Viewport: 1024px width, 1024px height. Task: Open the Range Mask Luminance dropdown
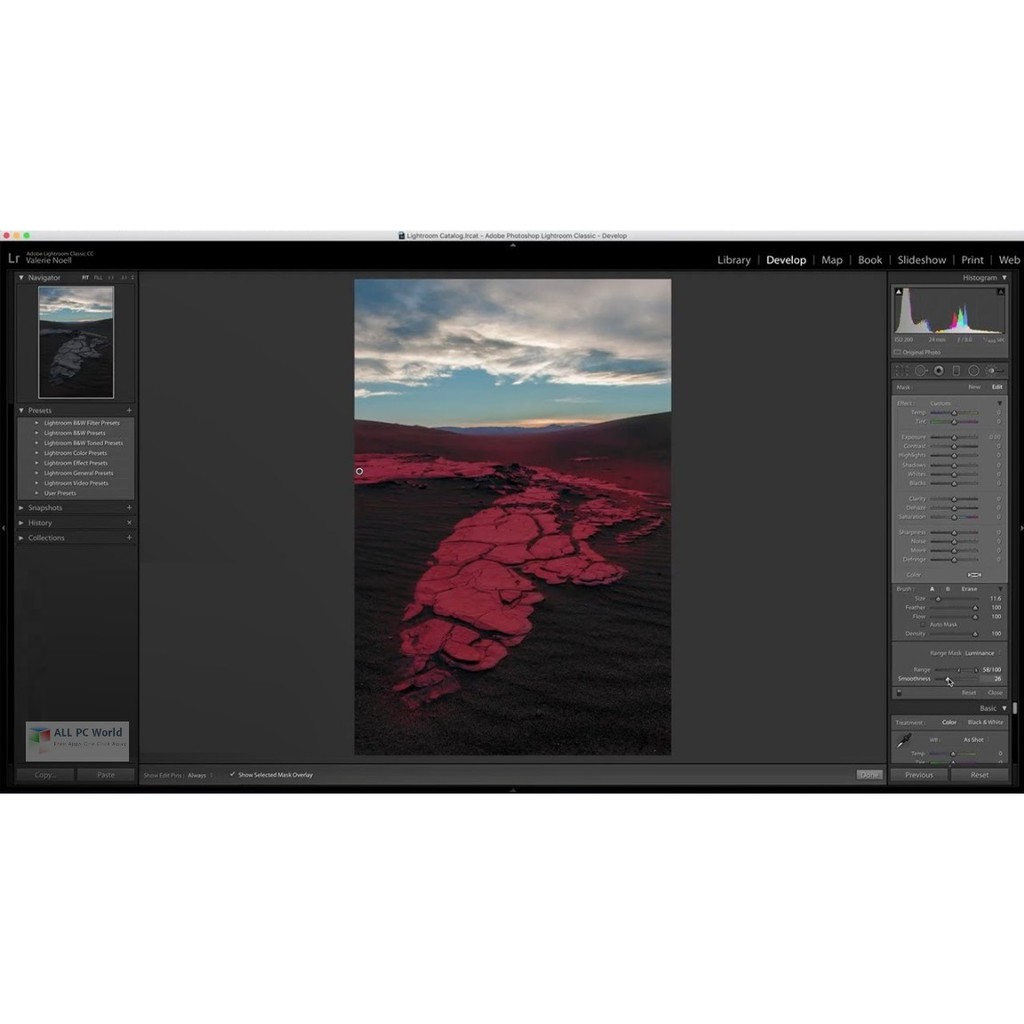[982, 653]
